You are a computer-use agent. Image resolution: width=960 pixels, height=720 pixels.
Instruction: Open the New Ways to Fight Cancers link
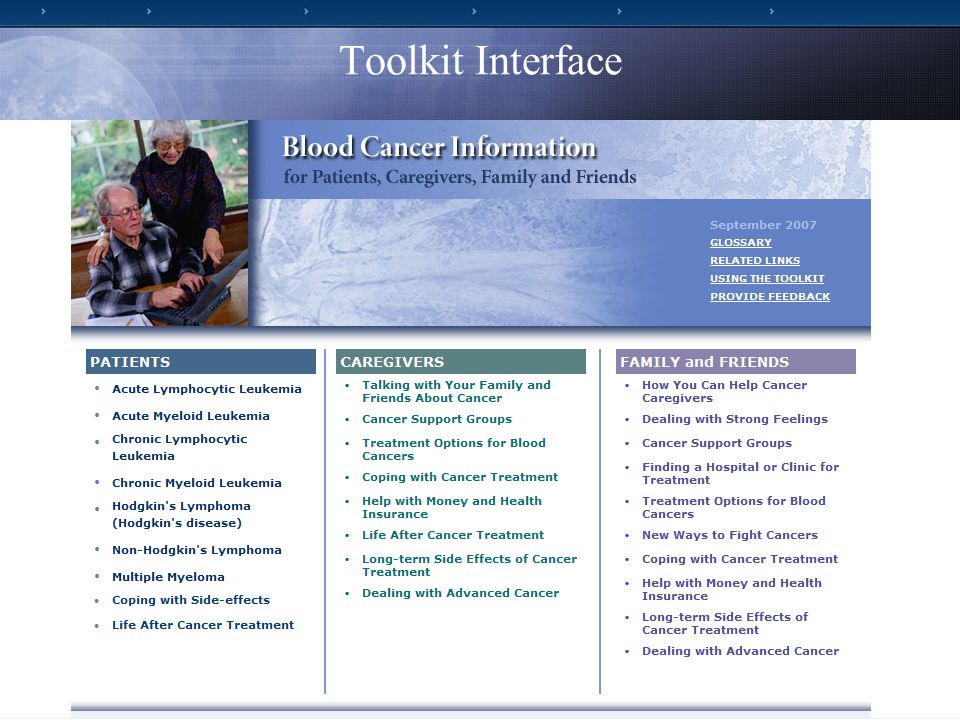(x=730, y=535)
